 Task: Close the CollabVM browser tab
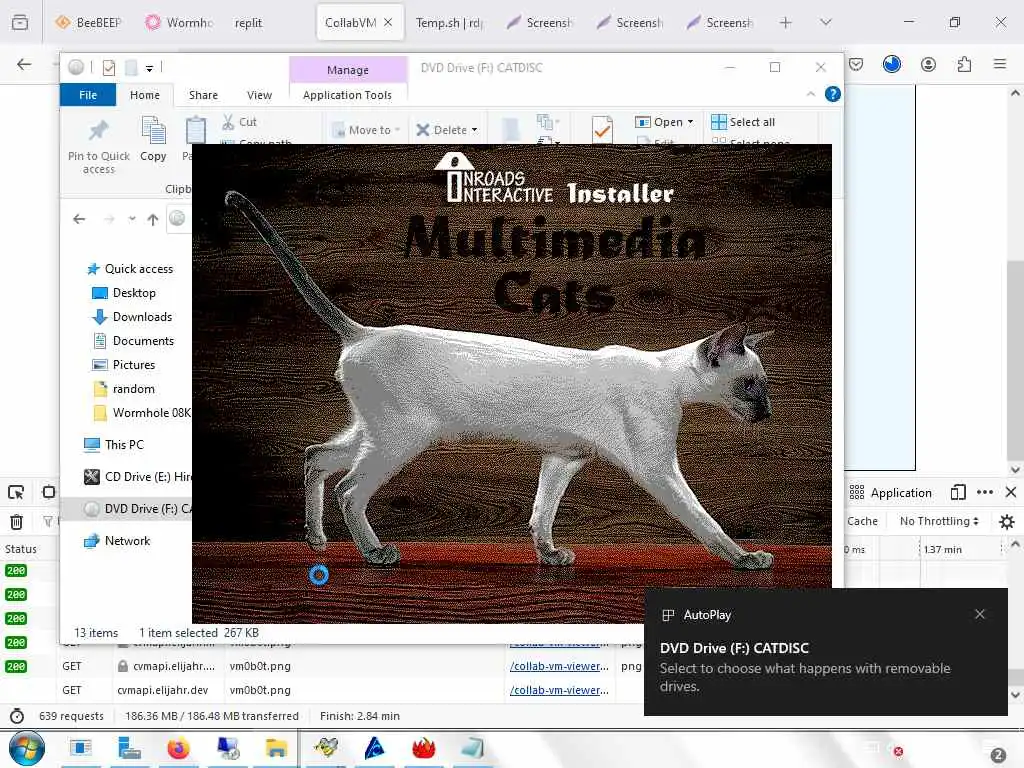(388, 22)
